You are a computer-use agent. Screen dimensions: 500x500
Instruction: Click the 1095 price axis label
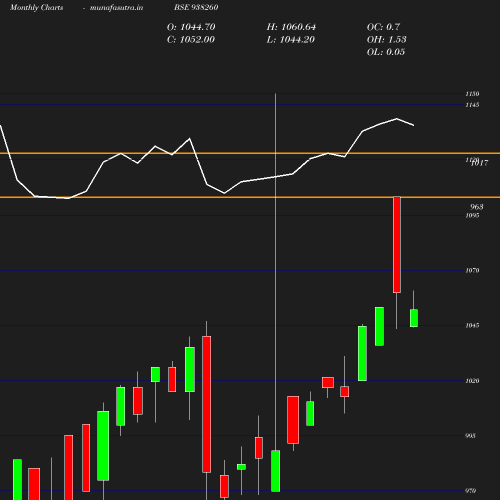pyautogui.click(x=472, y=216)
